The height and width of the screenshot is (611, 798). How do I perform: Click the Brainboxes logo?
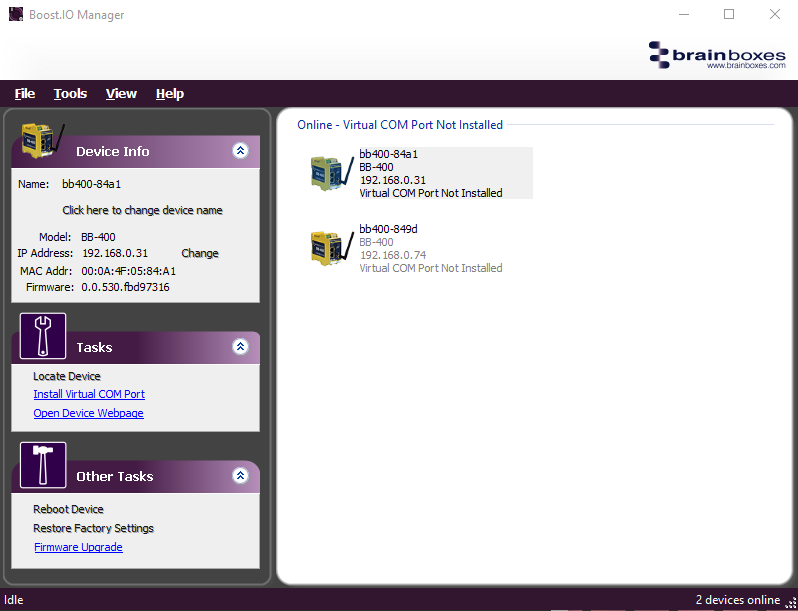tap(717, 55)
